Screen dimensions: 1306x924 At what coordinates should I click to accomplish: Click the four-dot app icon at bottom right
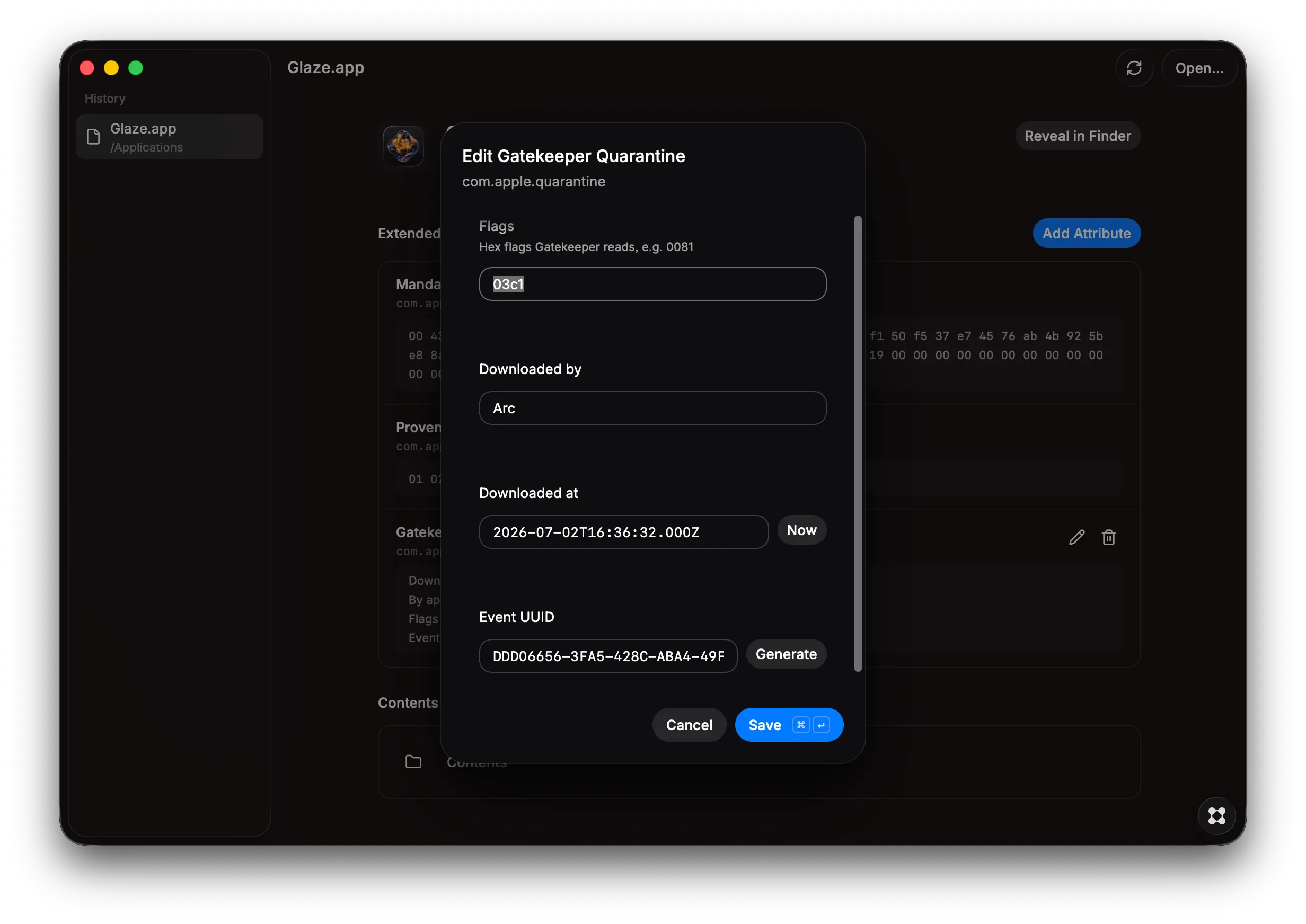coord(1216,816)
